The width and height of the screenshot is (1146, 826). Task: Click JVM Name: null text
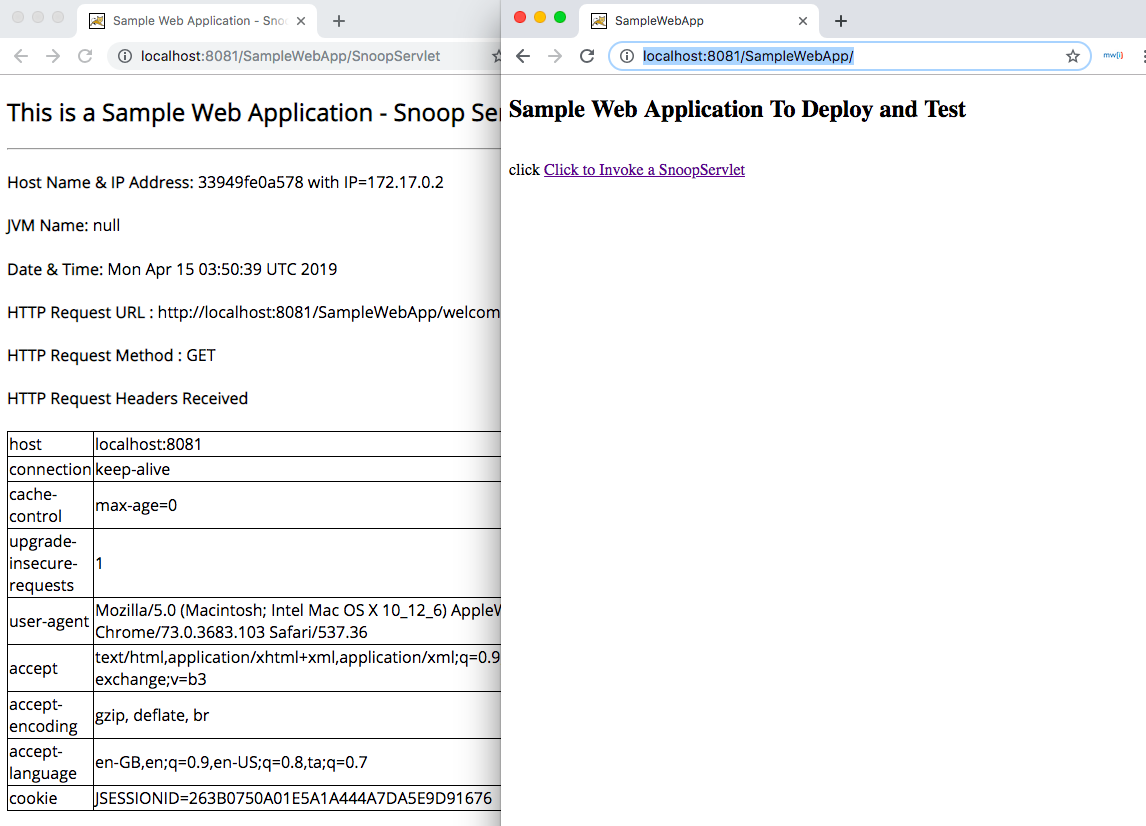tap(64, 225)
